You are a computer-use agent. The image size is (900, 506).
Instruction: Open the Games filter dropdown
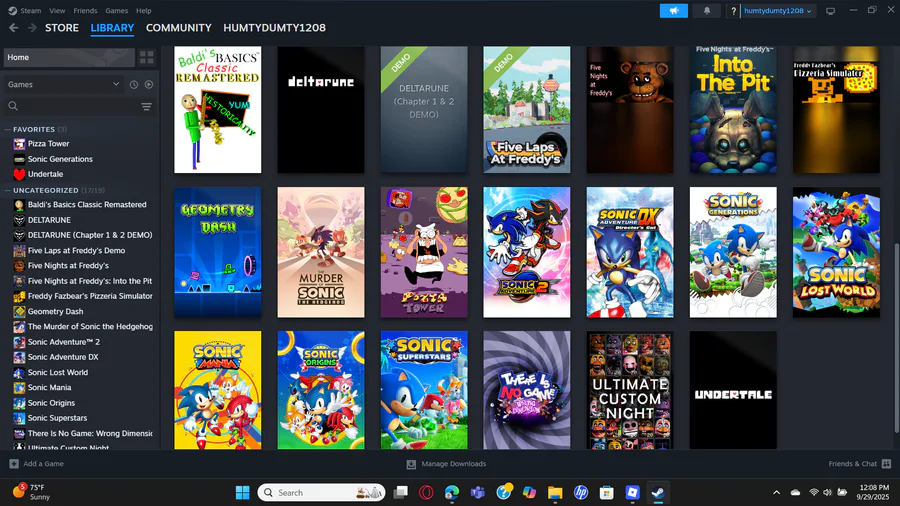click(64, 84)
